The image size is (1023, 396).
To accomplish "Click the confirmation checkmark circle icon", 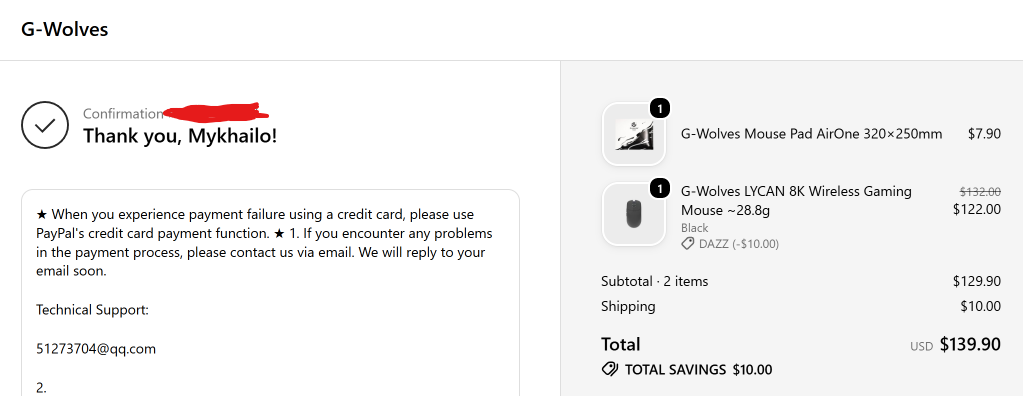I will click(x=44, y=125).
